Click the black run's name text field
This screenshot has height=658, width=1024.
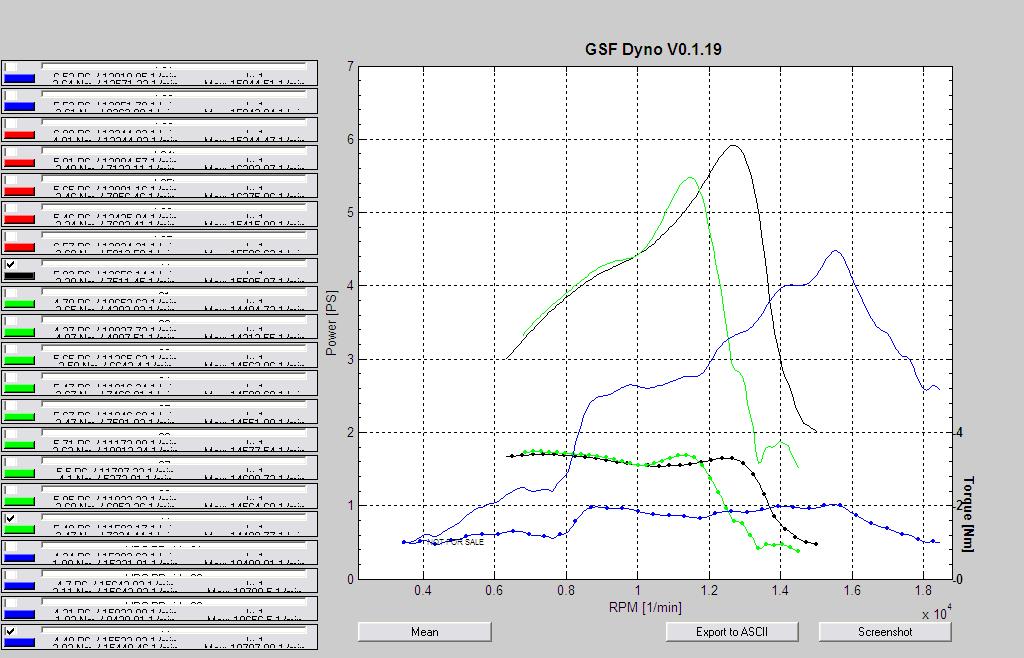(175, 265)
